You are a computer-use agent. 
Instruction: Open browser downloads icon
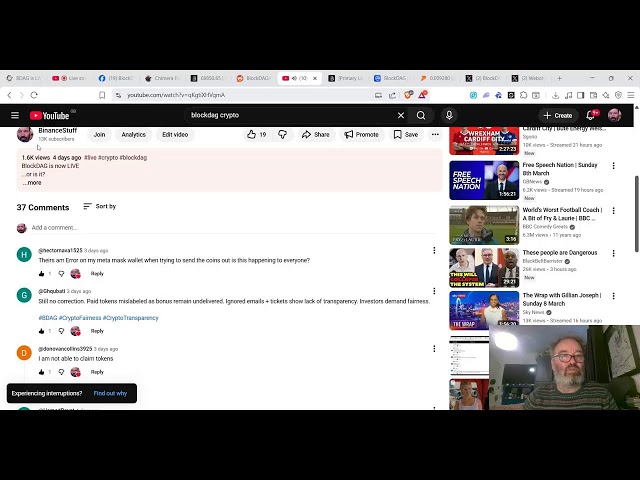coord(555,95)
